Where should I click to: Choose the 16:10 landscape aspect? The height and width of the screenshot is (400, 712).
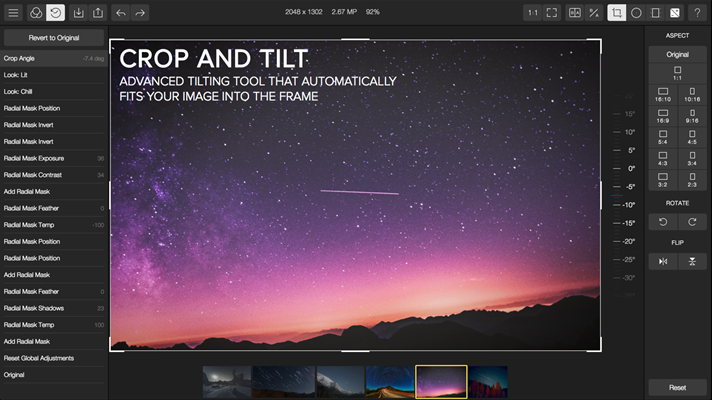(x=663, y=94)
